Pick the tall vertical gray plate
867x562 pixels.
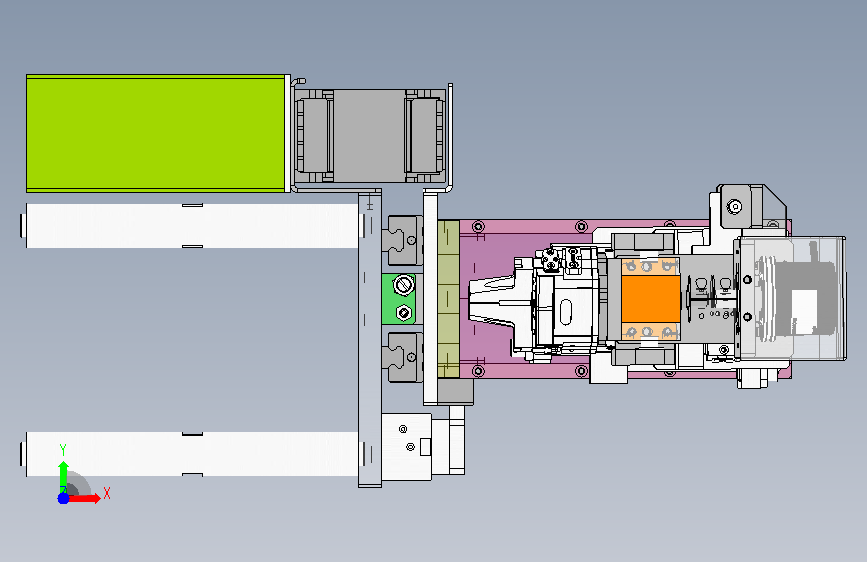pos(370,339)
